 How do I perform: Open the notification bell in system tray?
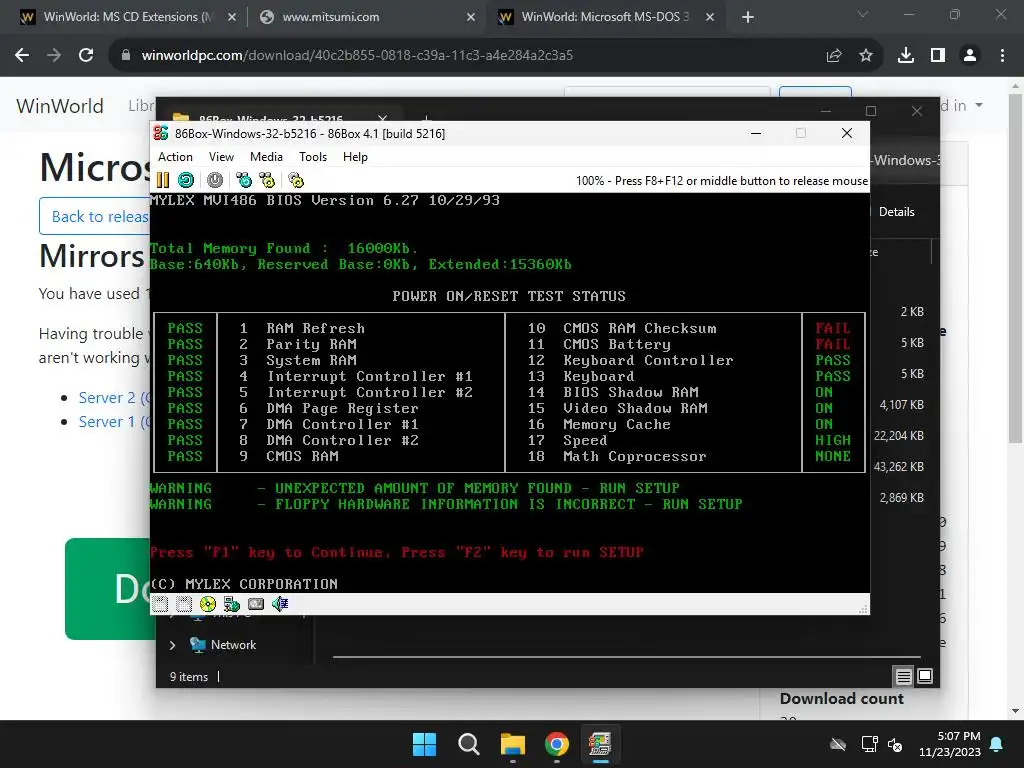click(997, 744)
